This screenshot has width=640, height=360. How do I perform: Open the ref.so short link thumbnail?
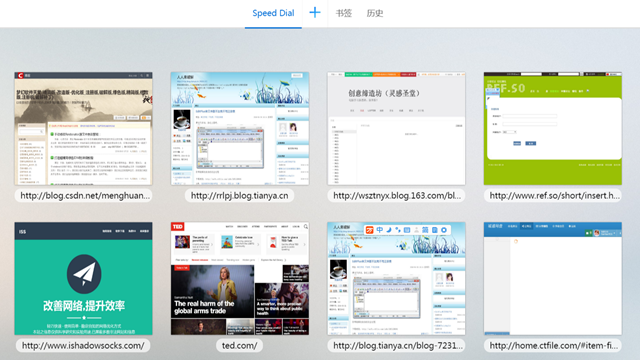553,129
